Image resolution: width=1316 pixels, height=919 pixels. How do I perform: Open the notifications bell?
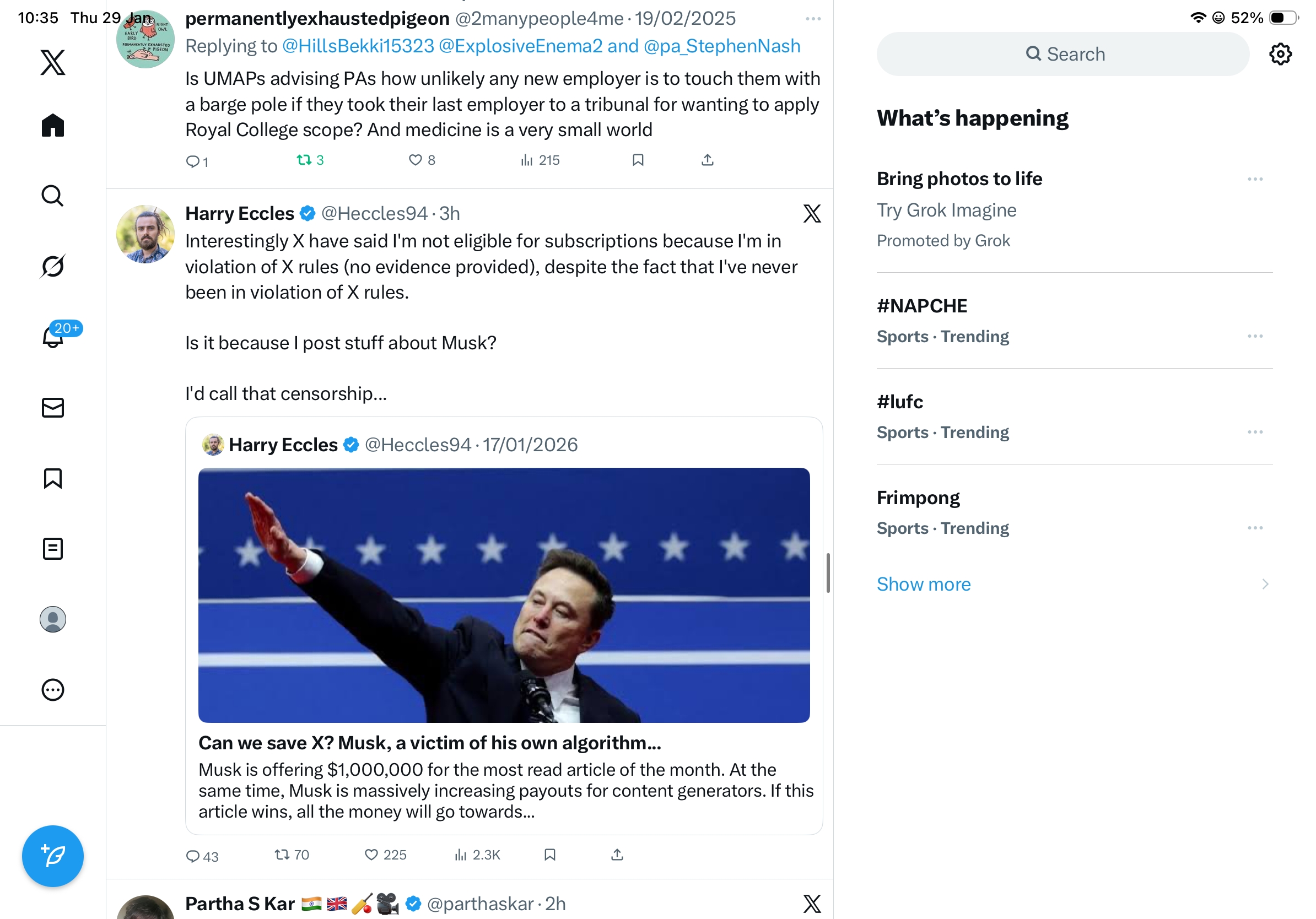click(x=53, y=337)
